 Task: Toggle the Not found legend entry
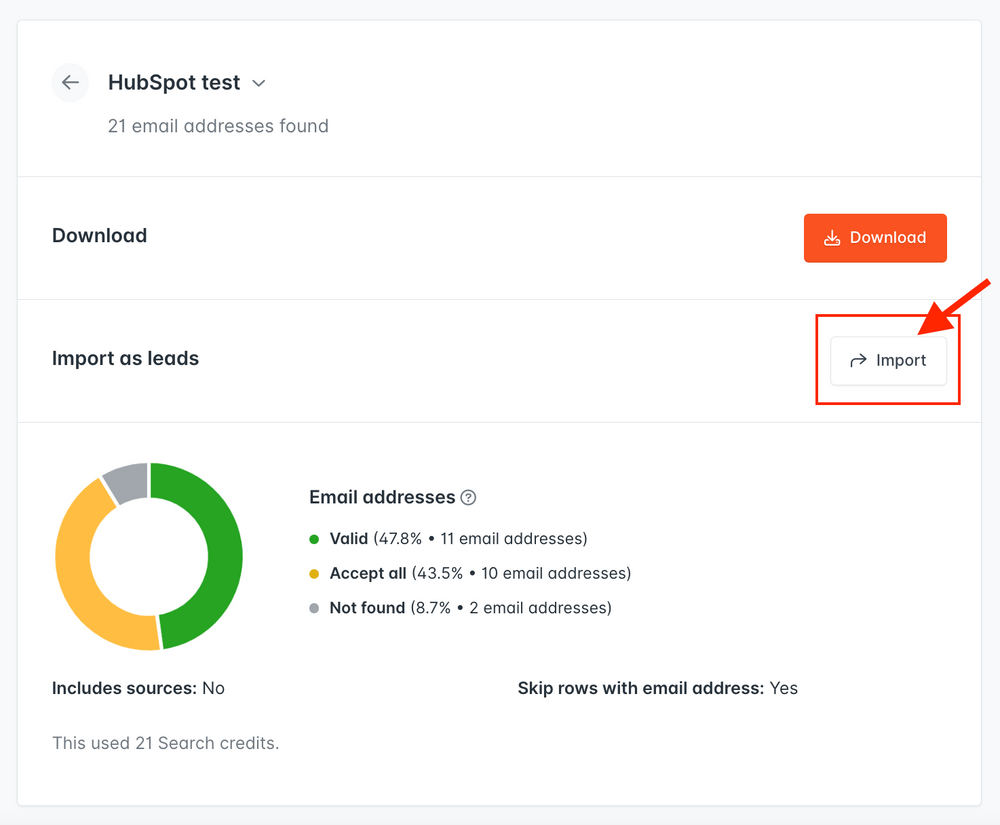365,607
